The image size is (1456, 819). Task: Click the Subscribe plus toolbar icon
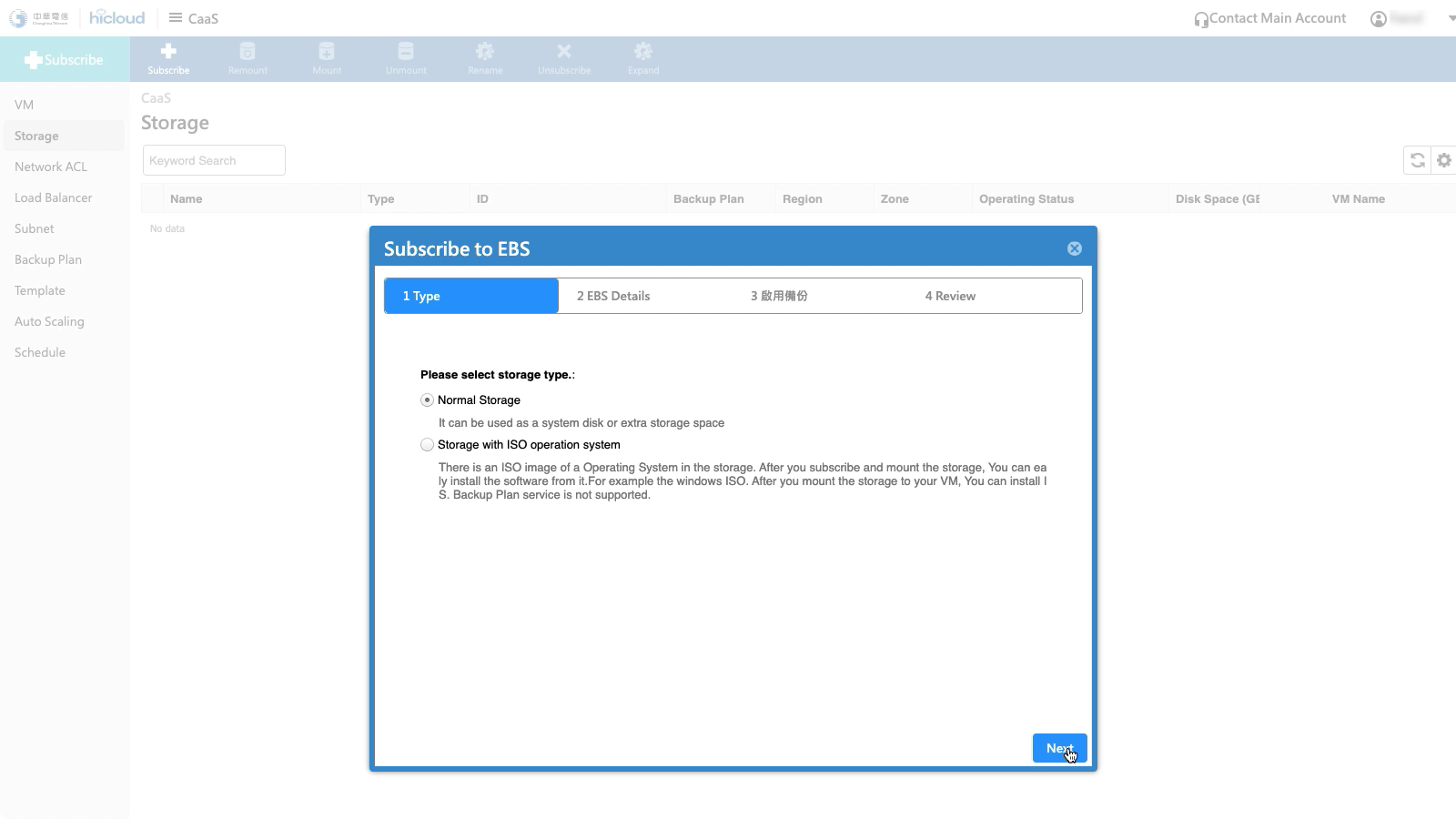(x=168, y=52)
